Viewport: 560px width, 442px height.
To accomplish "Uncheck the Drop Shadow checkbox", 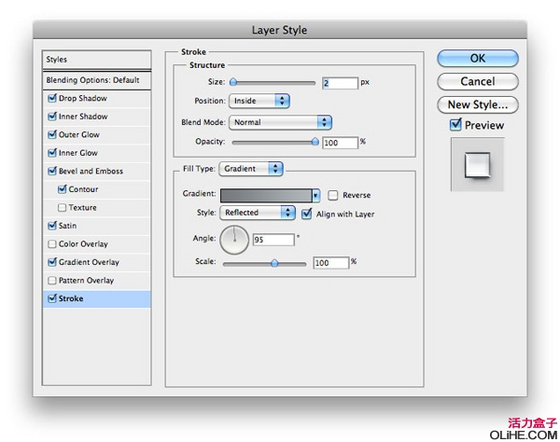I will click(x=52, y=98).
